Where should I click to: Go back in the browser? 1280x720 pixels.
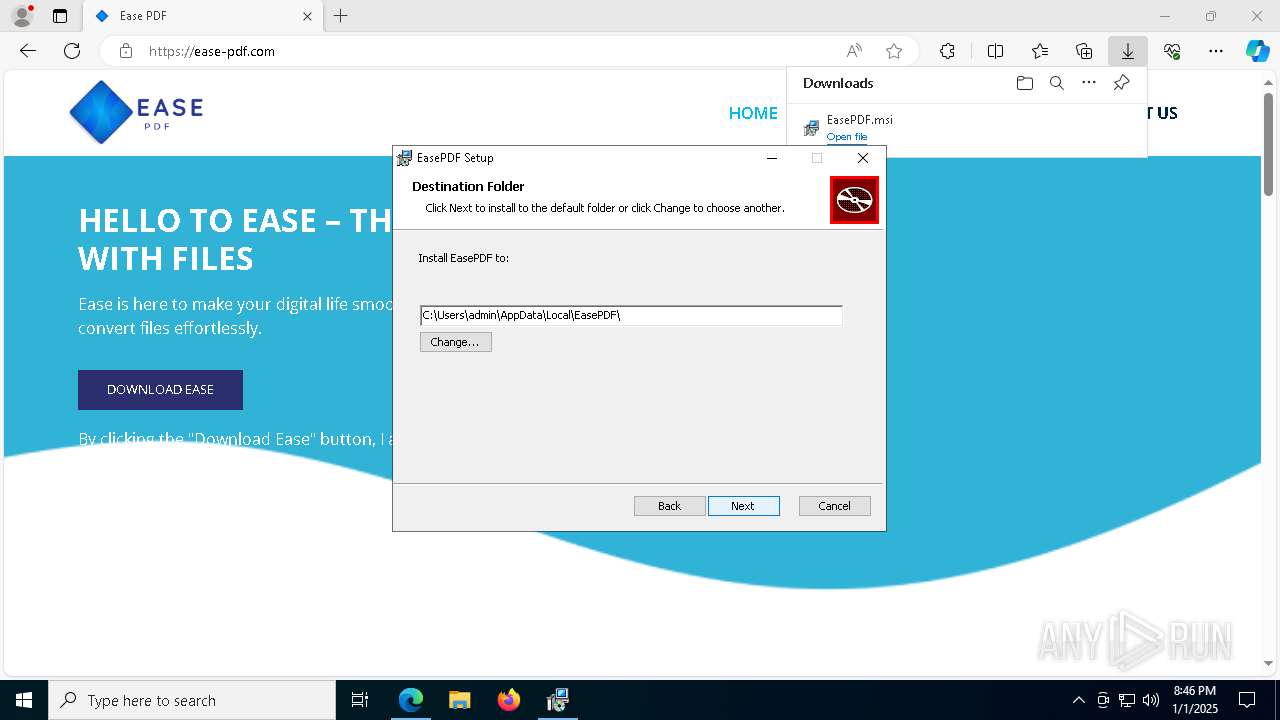click(28, 51)
